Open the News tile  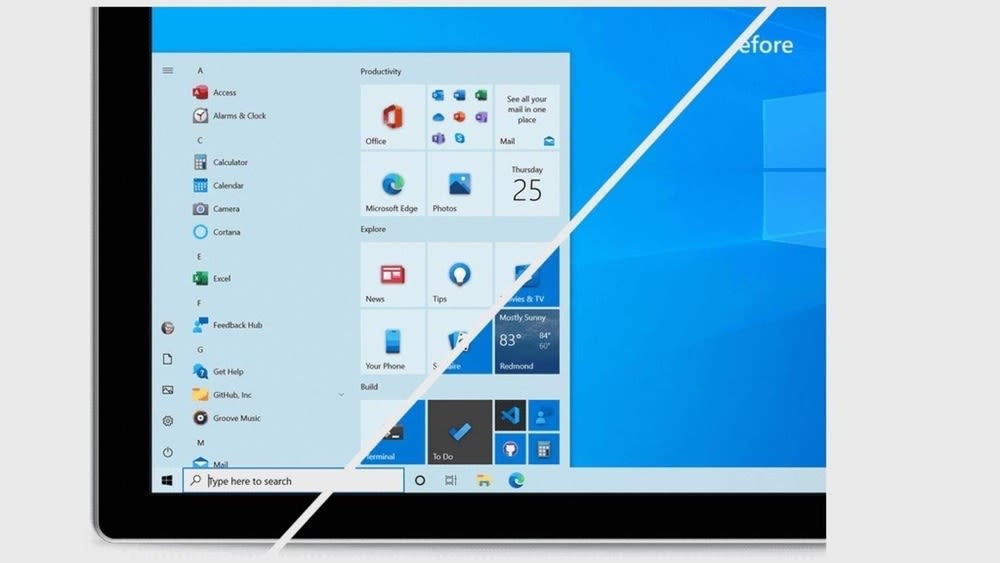(x=393, y=275)
